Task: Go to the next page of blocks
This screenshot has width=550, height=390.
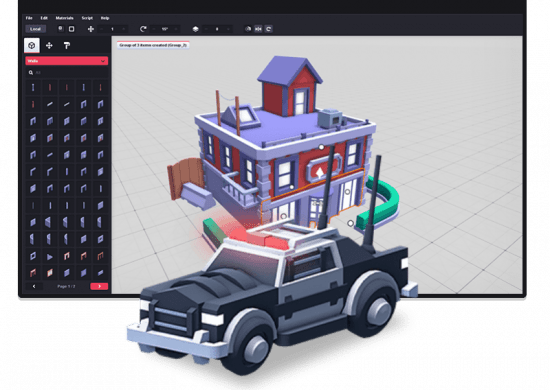Action: pyautogui.click(x=99, y=286)
